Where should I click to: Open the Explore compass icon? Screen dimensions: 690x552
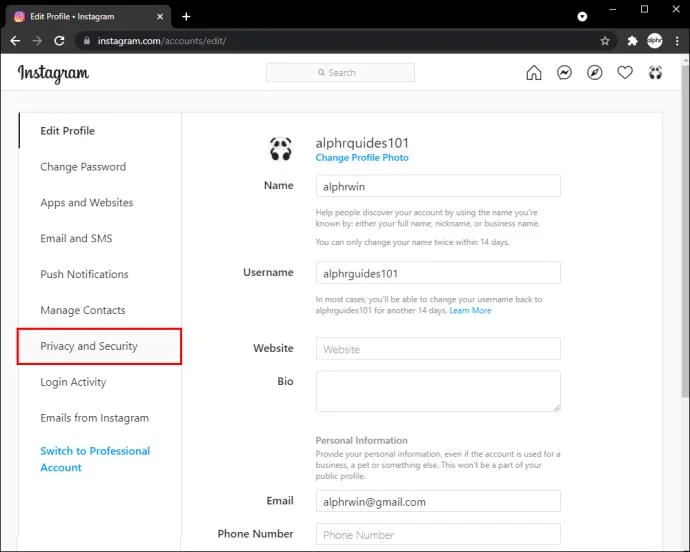595,73
